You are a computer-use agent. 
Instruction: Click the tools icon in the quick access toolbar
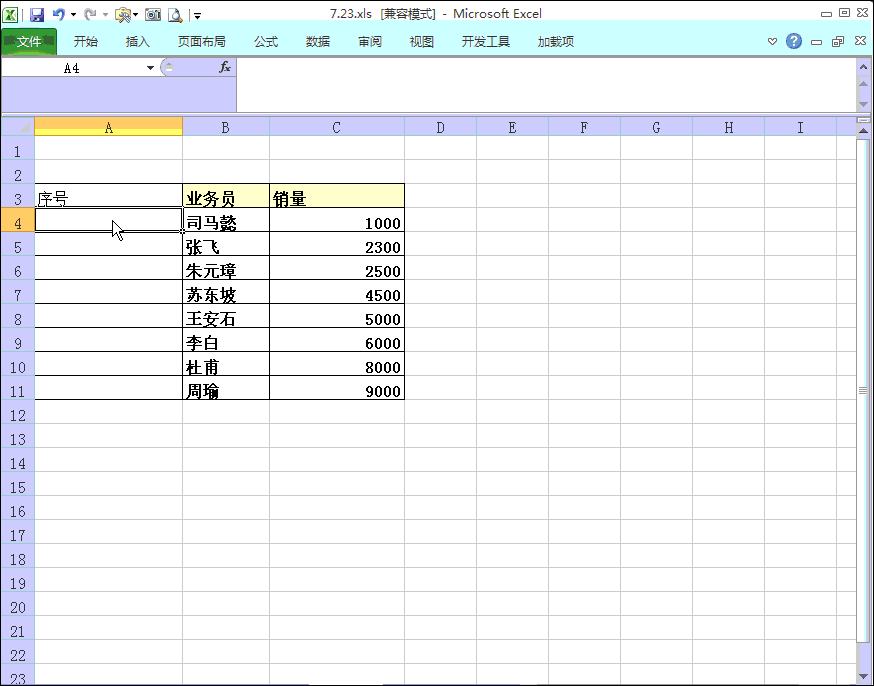123,15
